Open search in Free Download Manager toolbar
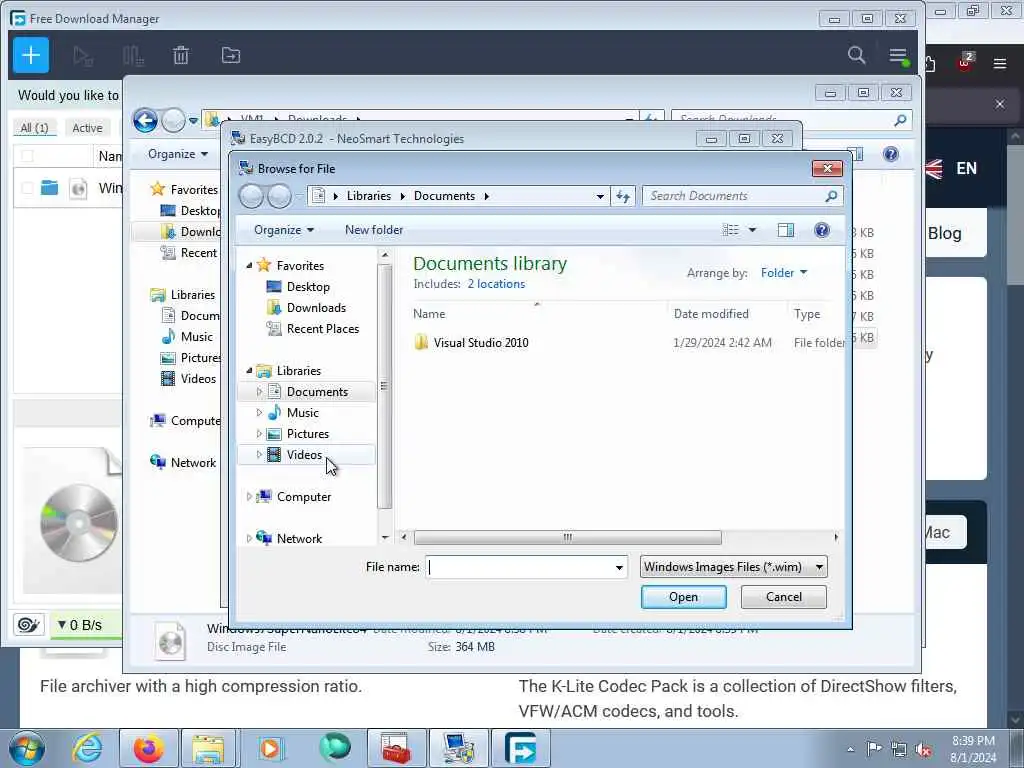 click(856, 55)
